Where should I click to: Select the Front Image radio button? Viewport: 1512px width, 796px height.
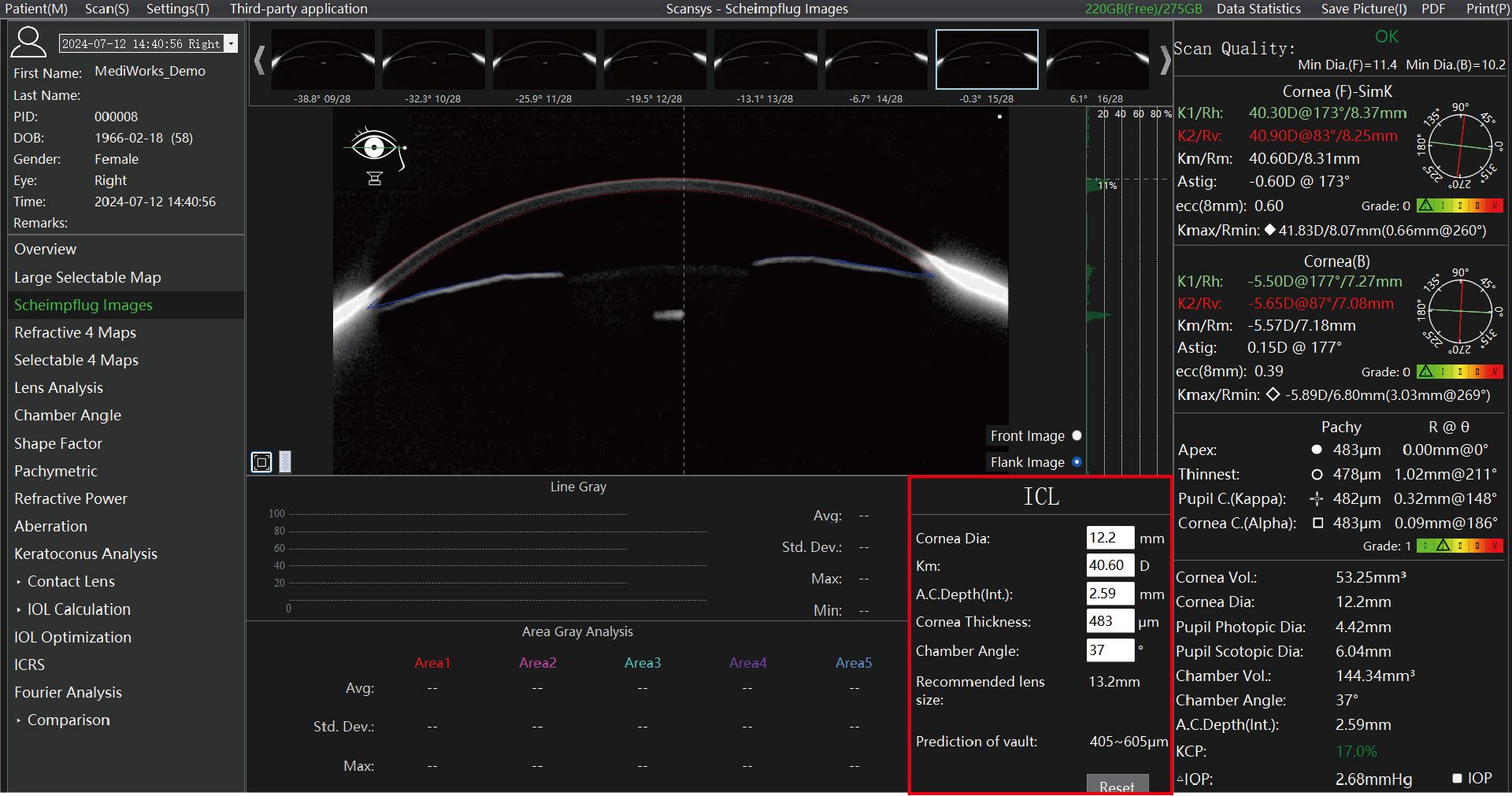1077,435
